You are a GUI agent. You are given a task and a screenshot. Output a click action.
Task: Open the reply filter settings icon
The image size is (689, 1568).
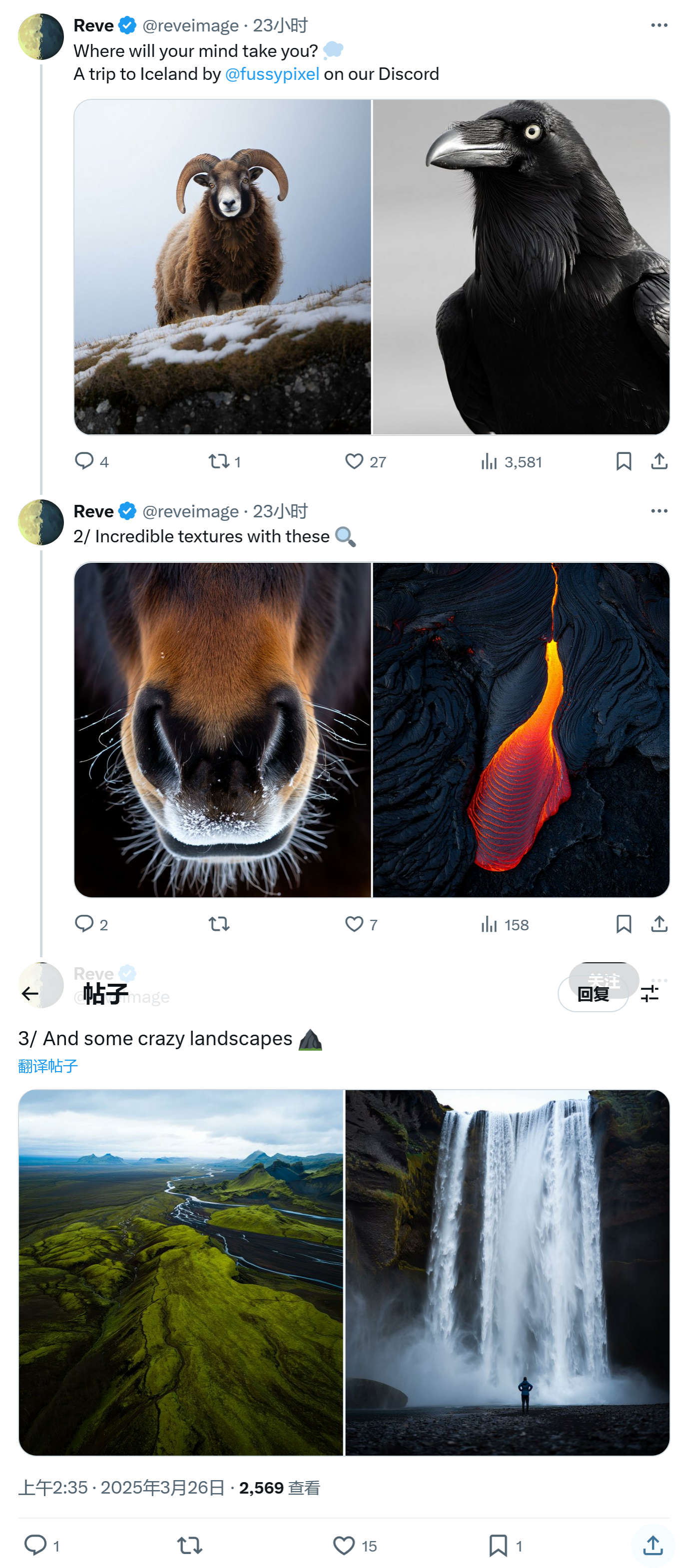(650, 993)
